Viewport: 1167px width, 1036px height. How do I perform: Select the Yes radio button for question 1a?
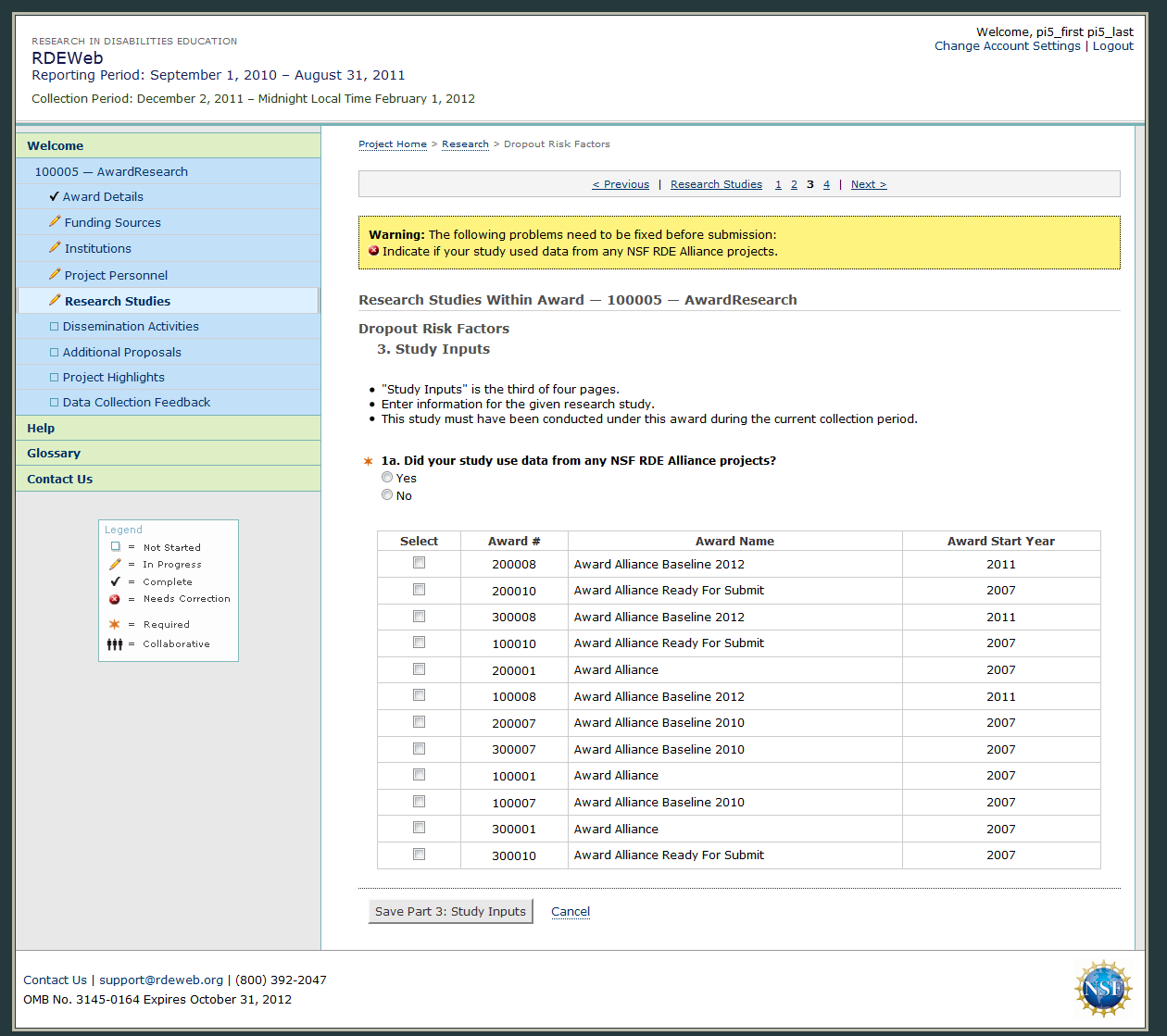tap(387, 478)
